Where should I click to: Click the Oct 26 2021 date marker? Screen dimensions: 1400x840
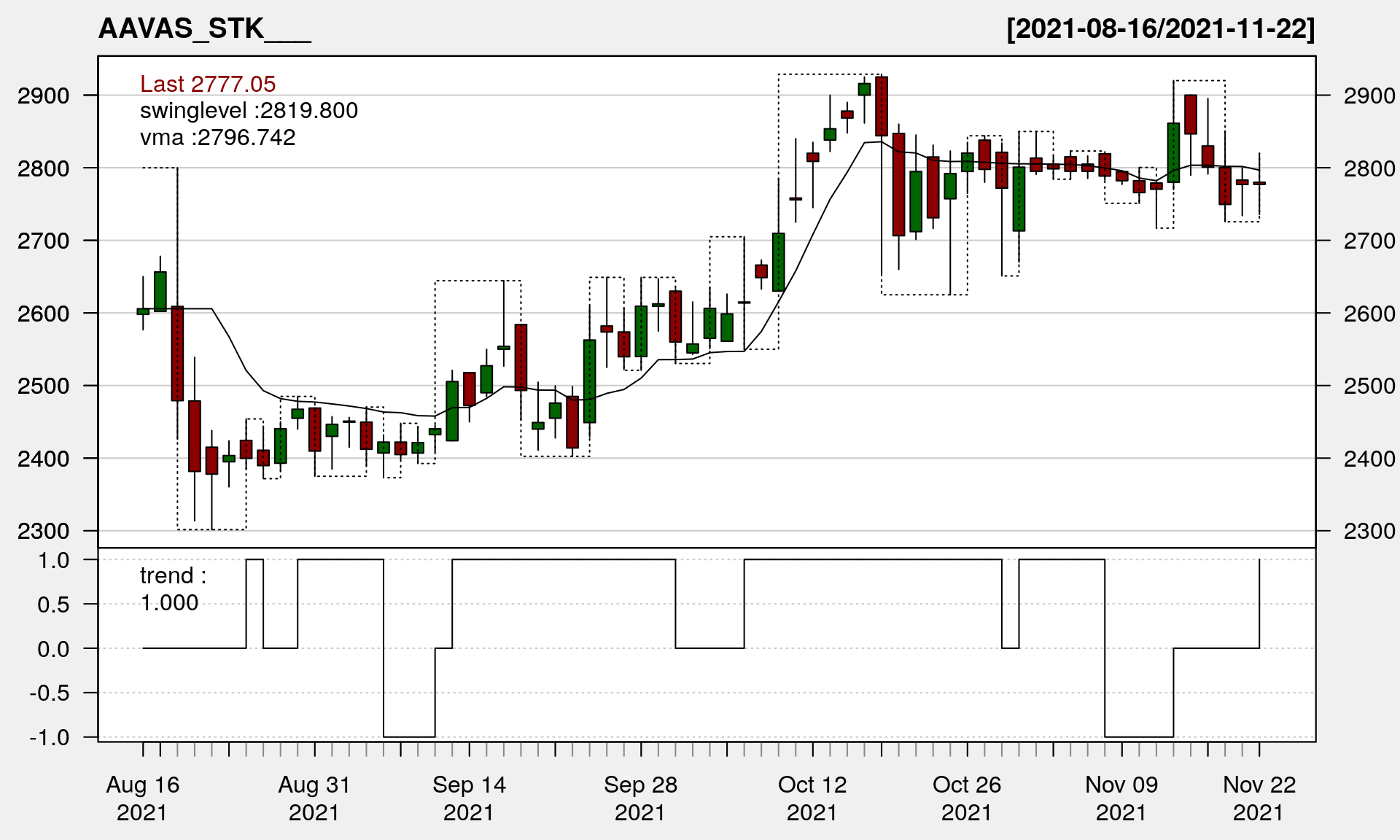click(x=967, y=798)
